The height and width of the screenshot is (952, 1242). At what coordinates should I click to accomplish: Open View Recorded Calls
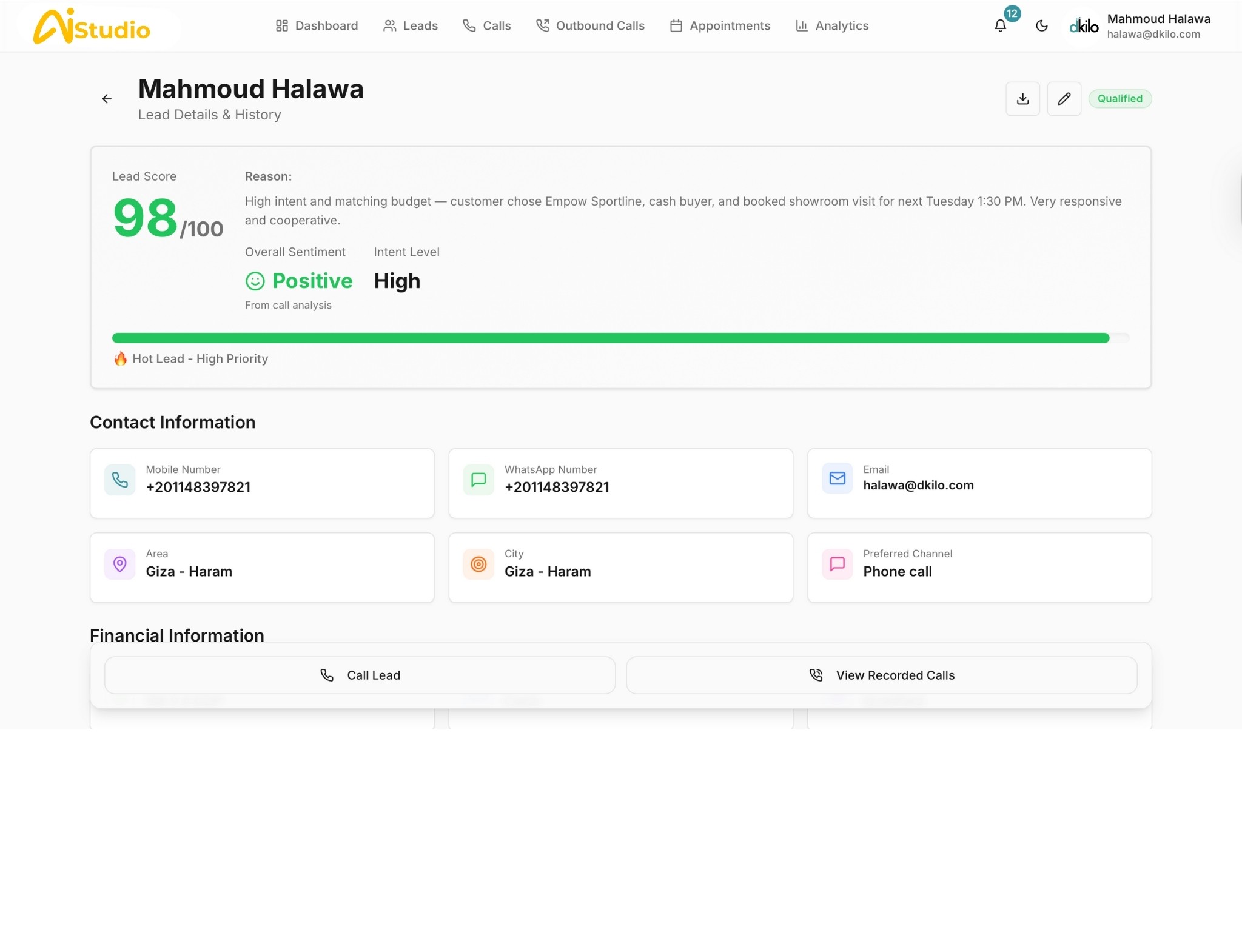click(881, 675)
